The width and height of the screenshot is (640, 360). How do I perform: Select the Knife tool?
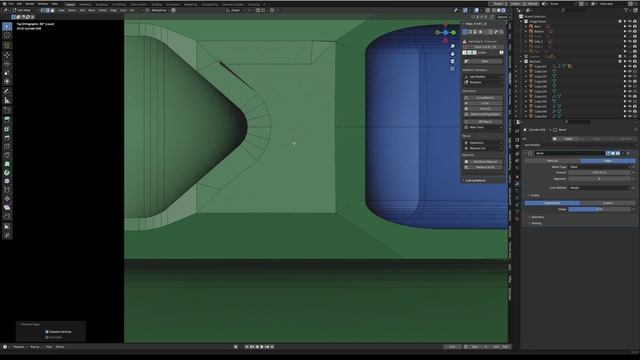[x=7, y=155]
